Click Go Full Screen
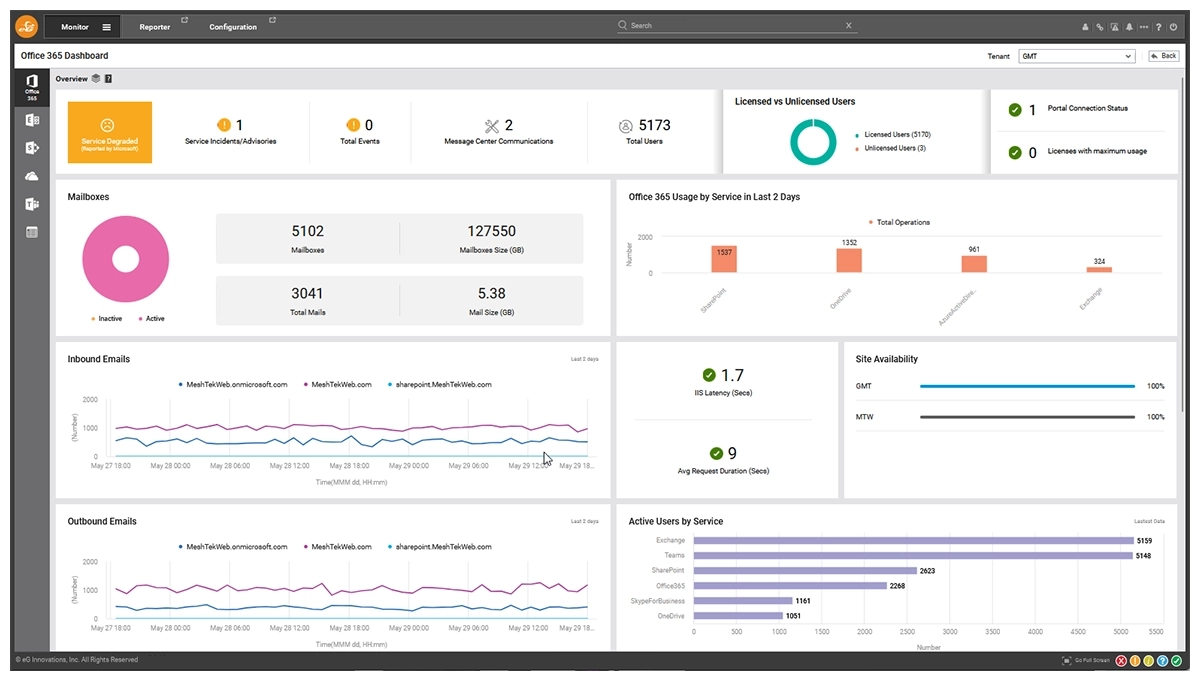The width and height of the screenshot is (1200, 681). (1085, 661)
